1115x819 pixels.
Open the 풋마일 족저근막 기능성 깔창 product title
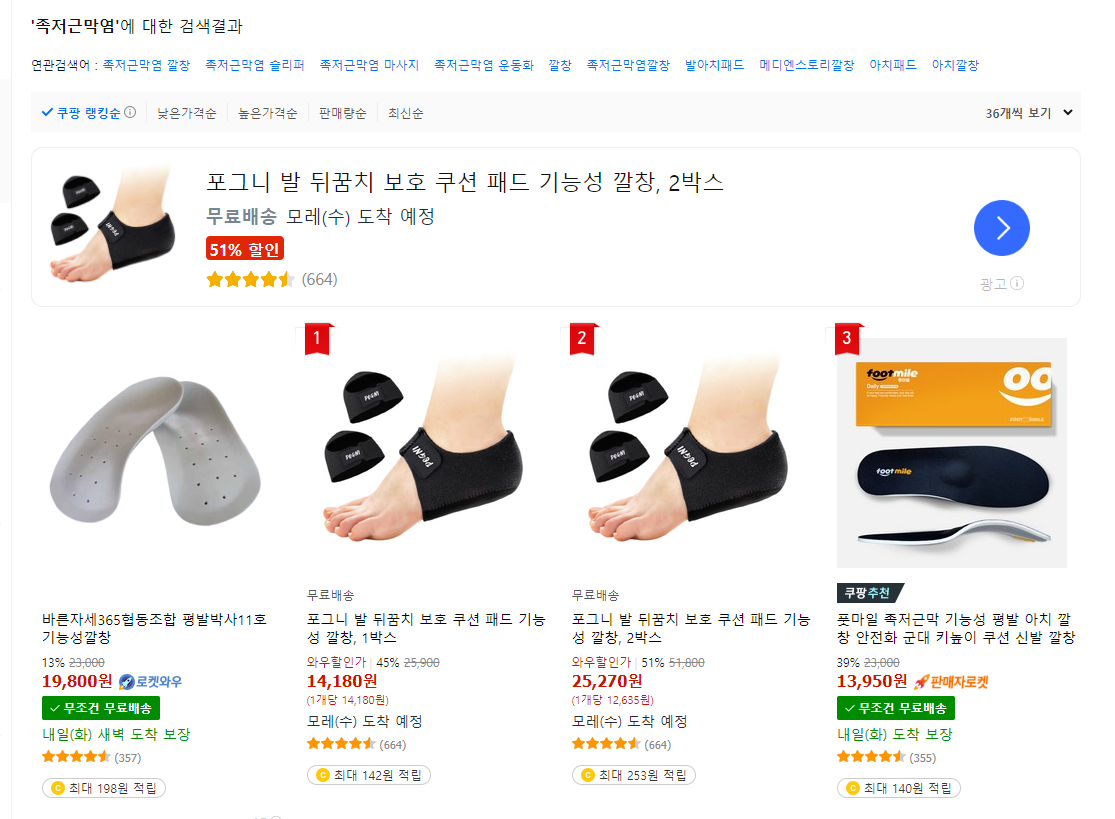pos(956,628)
